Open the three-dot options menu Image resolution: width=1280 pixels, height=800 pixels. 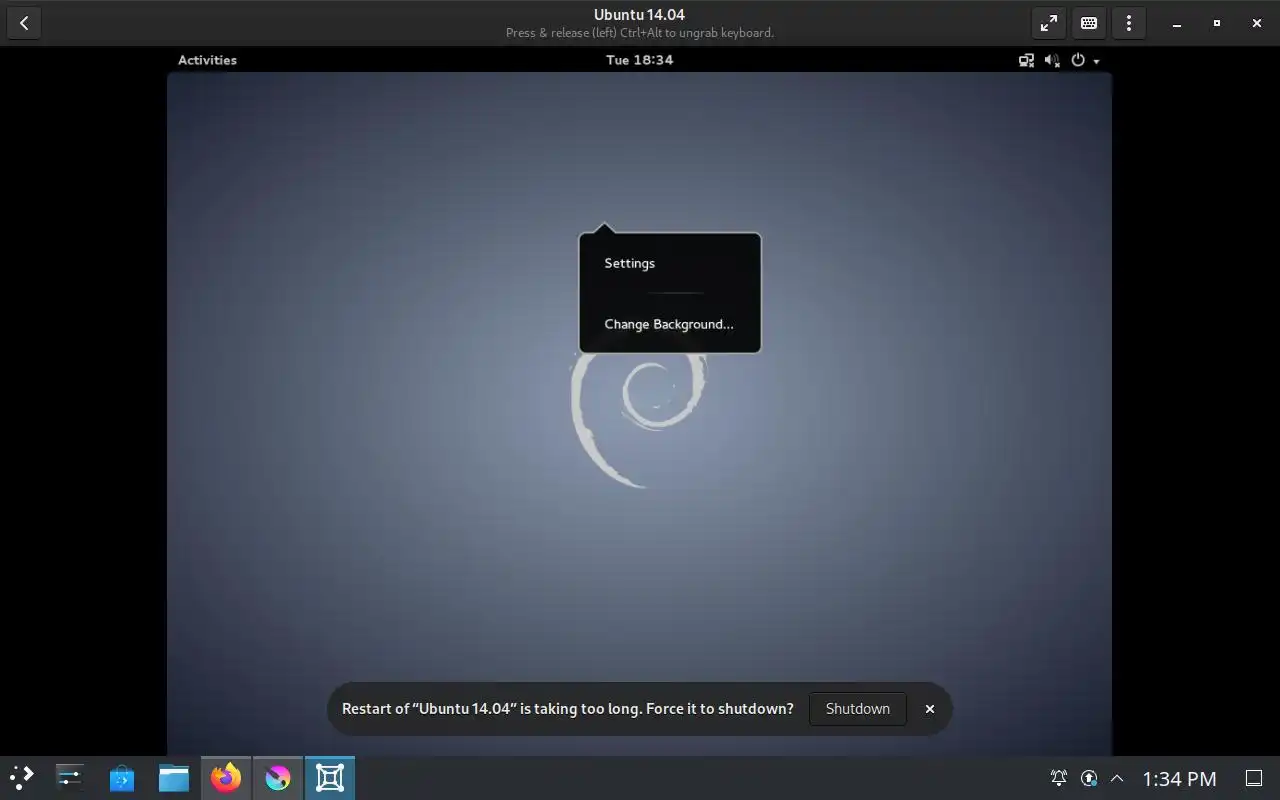coord(1129,23)
